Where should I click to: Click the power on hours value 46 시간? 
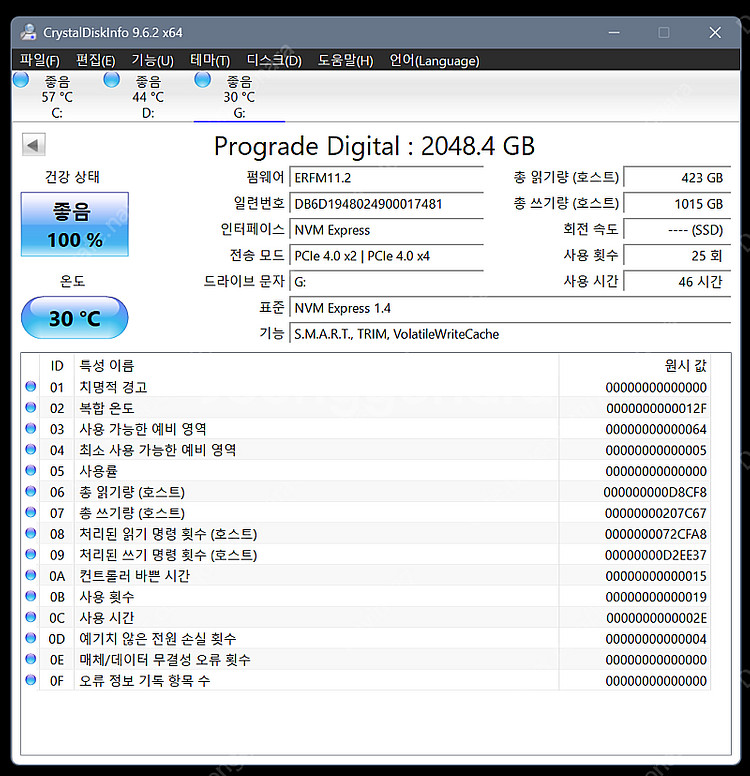pyautogui.click(x=677, y=282)
